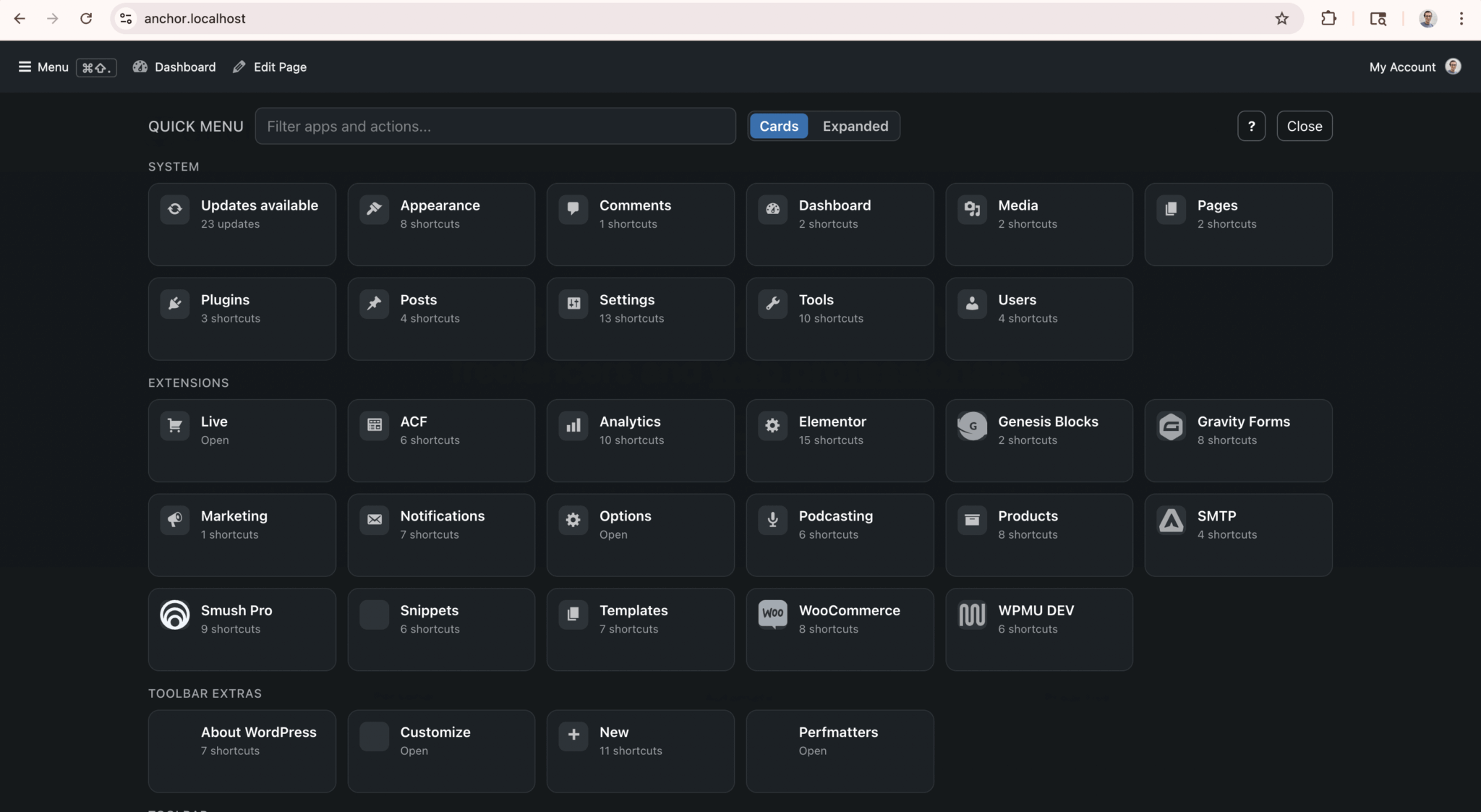Screen dimensions: 1481x812
Task: Click the SMTP logo icon
Action: click(1171, 520)
